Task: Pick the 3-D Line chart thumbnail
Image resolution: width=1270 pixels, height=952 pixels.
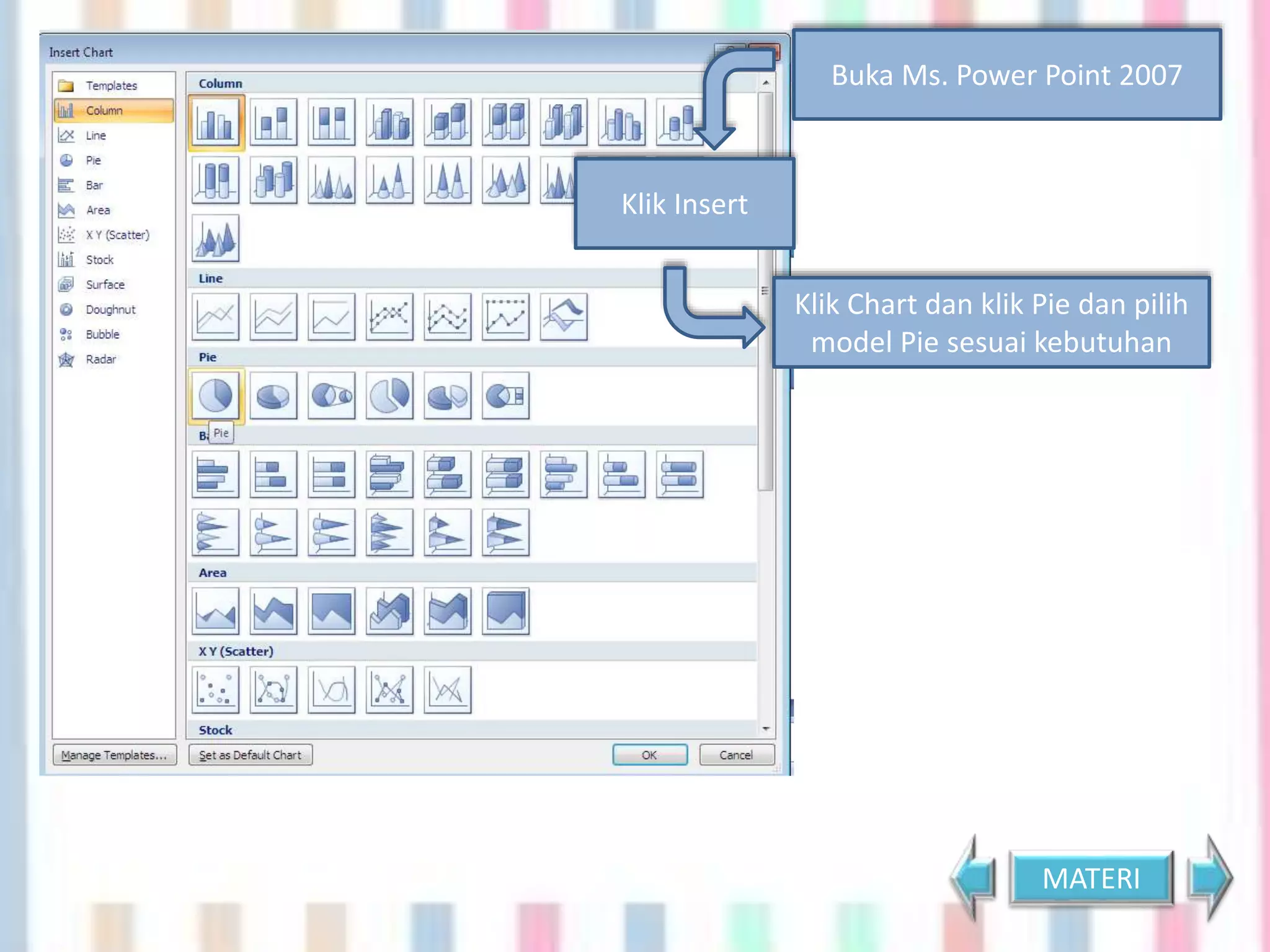Action: click(564, 317)
